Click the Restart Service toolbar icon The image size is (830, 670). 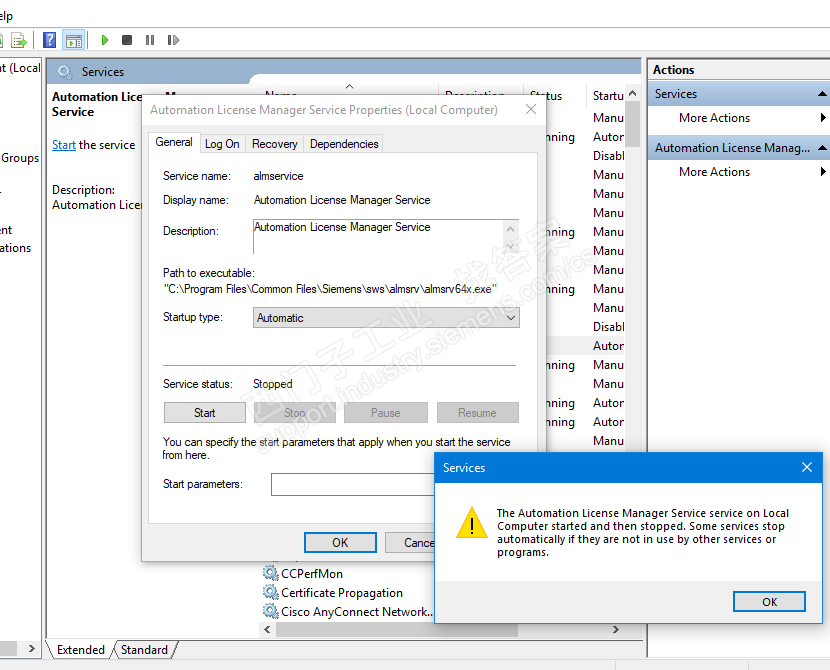coord(173,40)
